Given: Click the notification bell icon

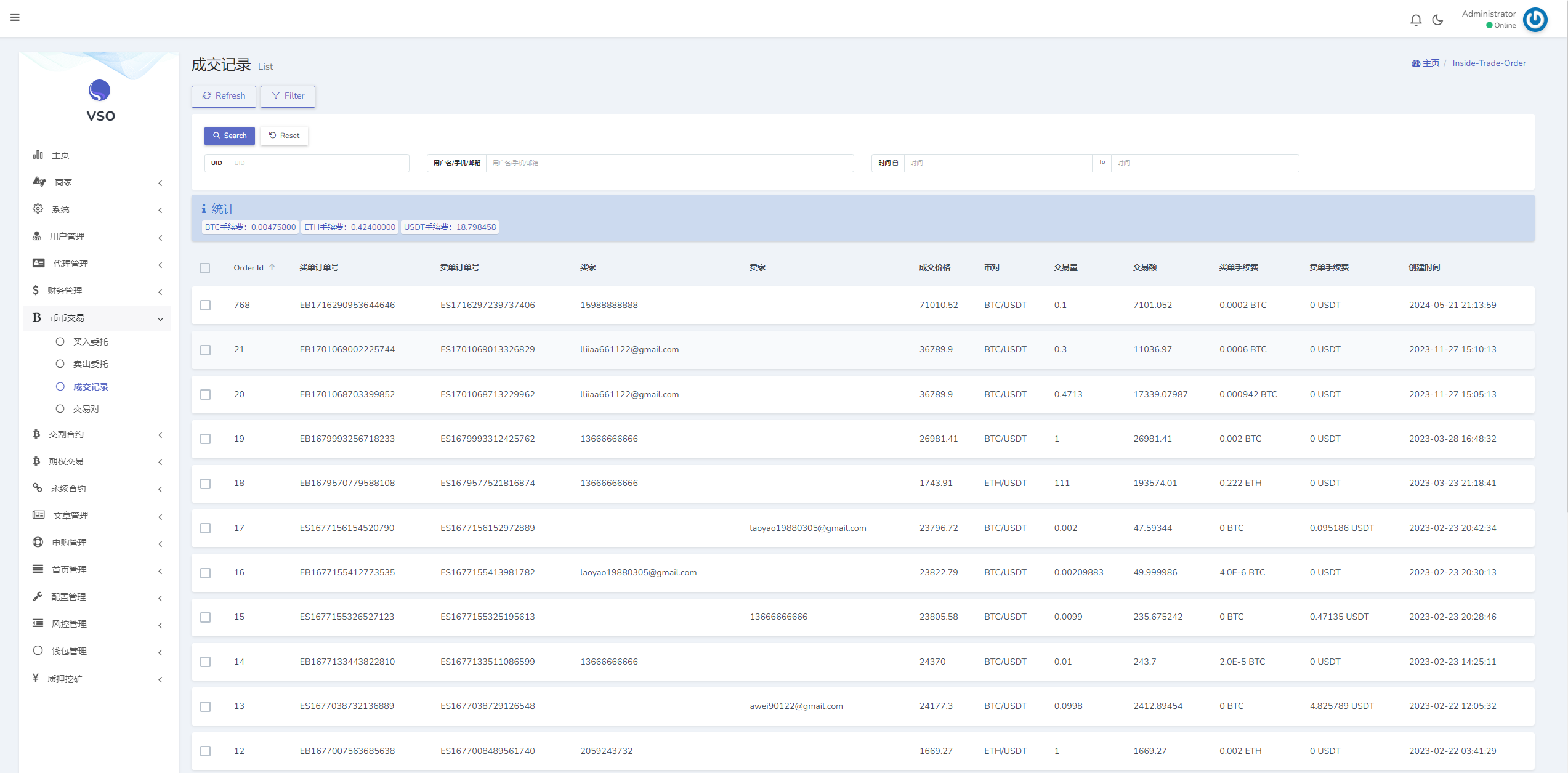Looking at the screenshot, I should tap(1416, 19).
